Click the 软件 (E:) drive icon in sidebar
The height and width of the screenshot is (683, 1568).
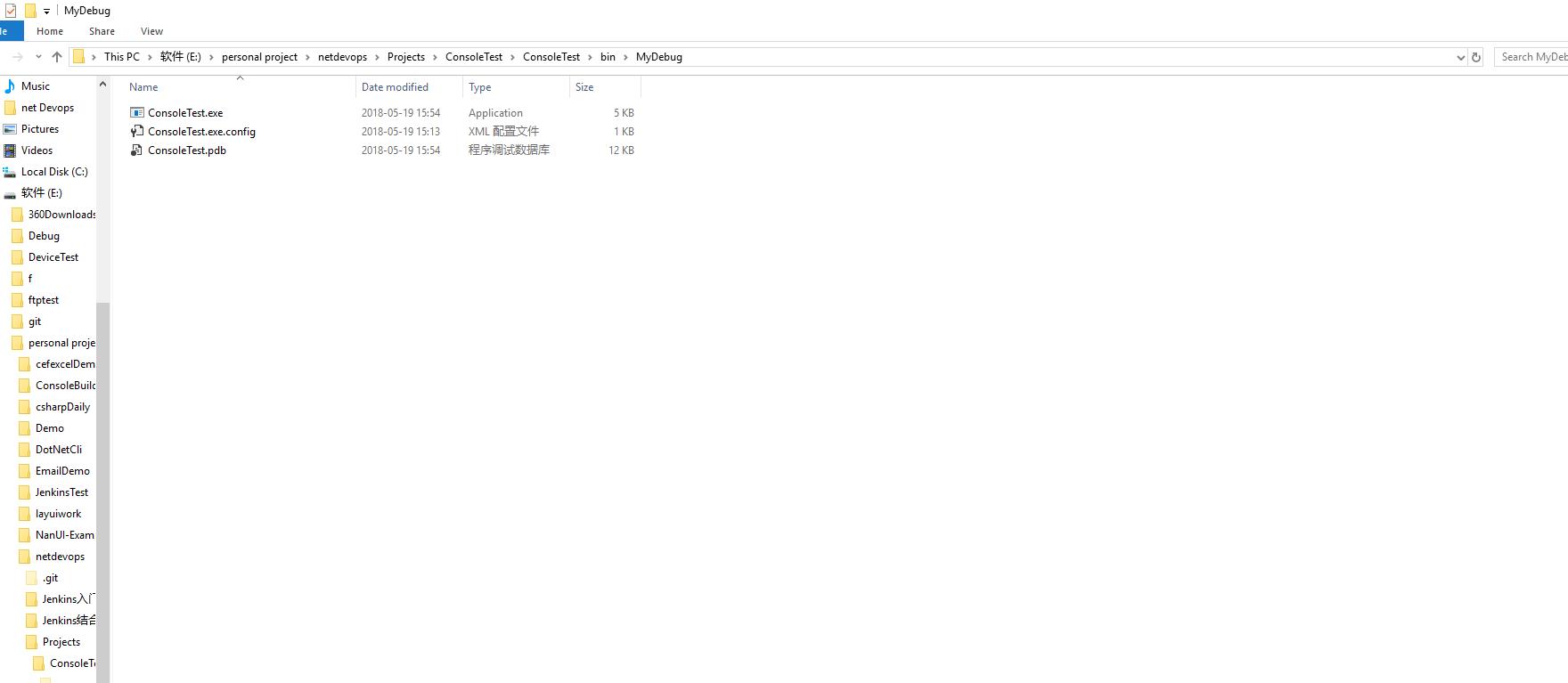click(x=10, y=193)
